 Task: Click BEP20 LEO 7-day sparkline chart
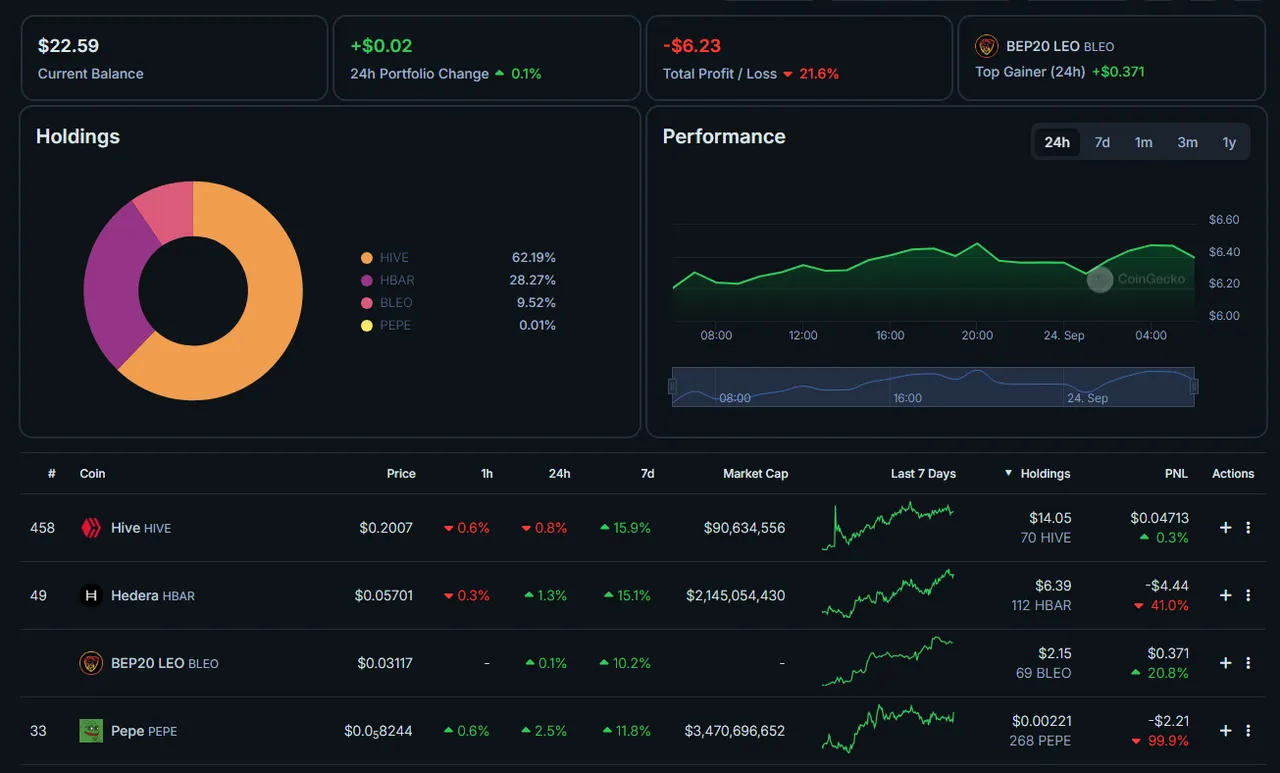(888, 661)
